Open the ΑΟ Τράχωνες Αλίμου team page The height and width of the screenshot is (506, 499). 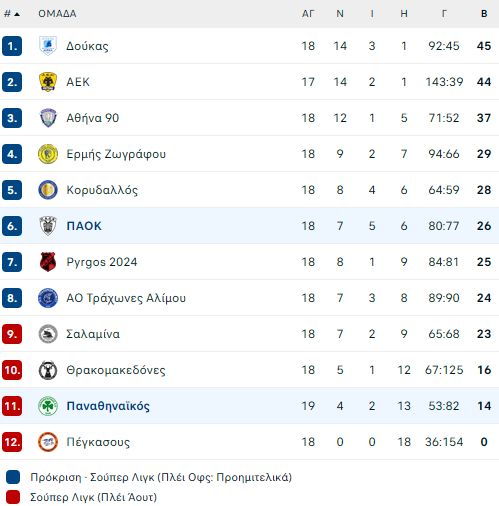126,298
